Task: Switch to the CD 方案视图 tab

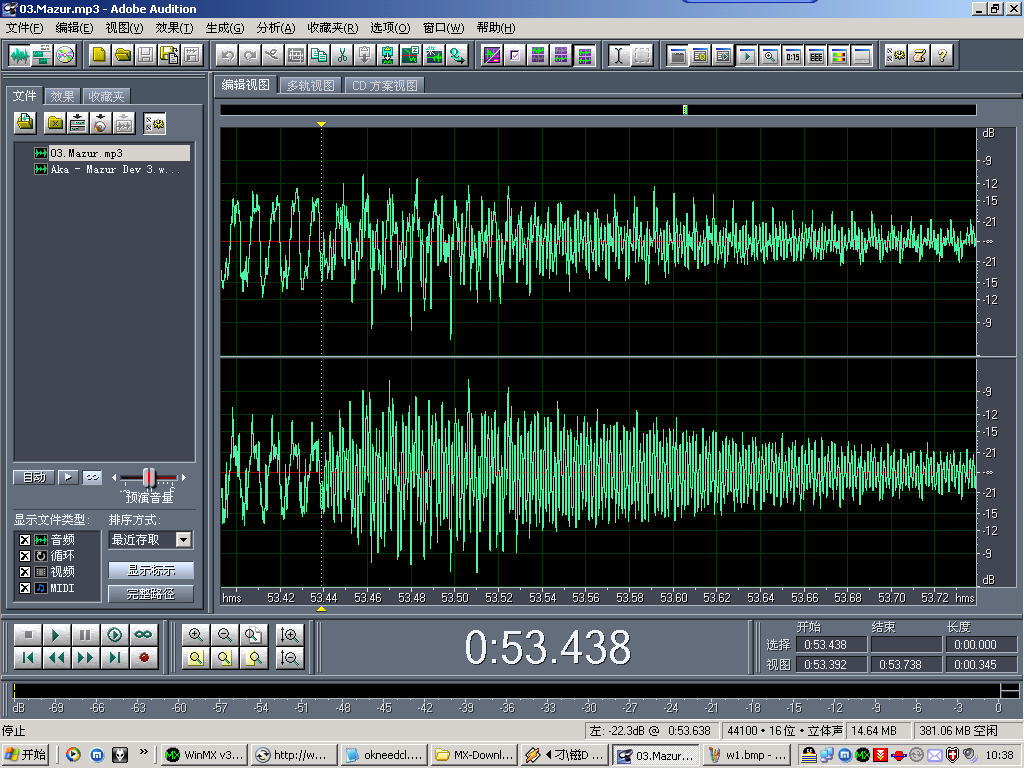Action: 385,86
